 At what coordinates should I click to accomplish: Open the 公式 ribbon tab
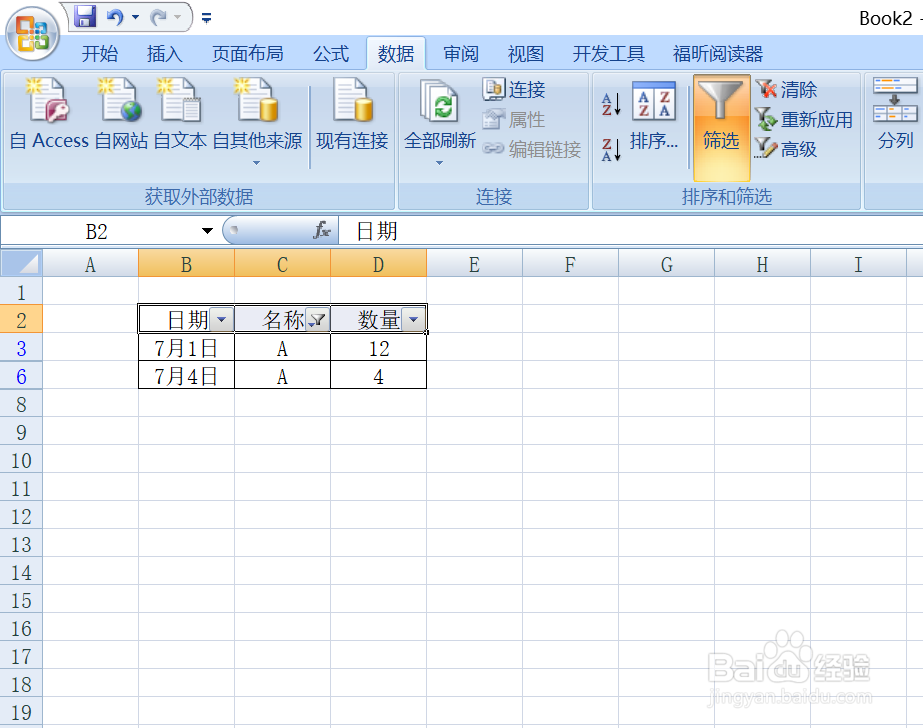coord(331,54)
